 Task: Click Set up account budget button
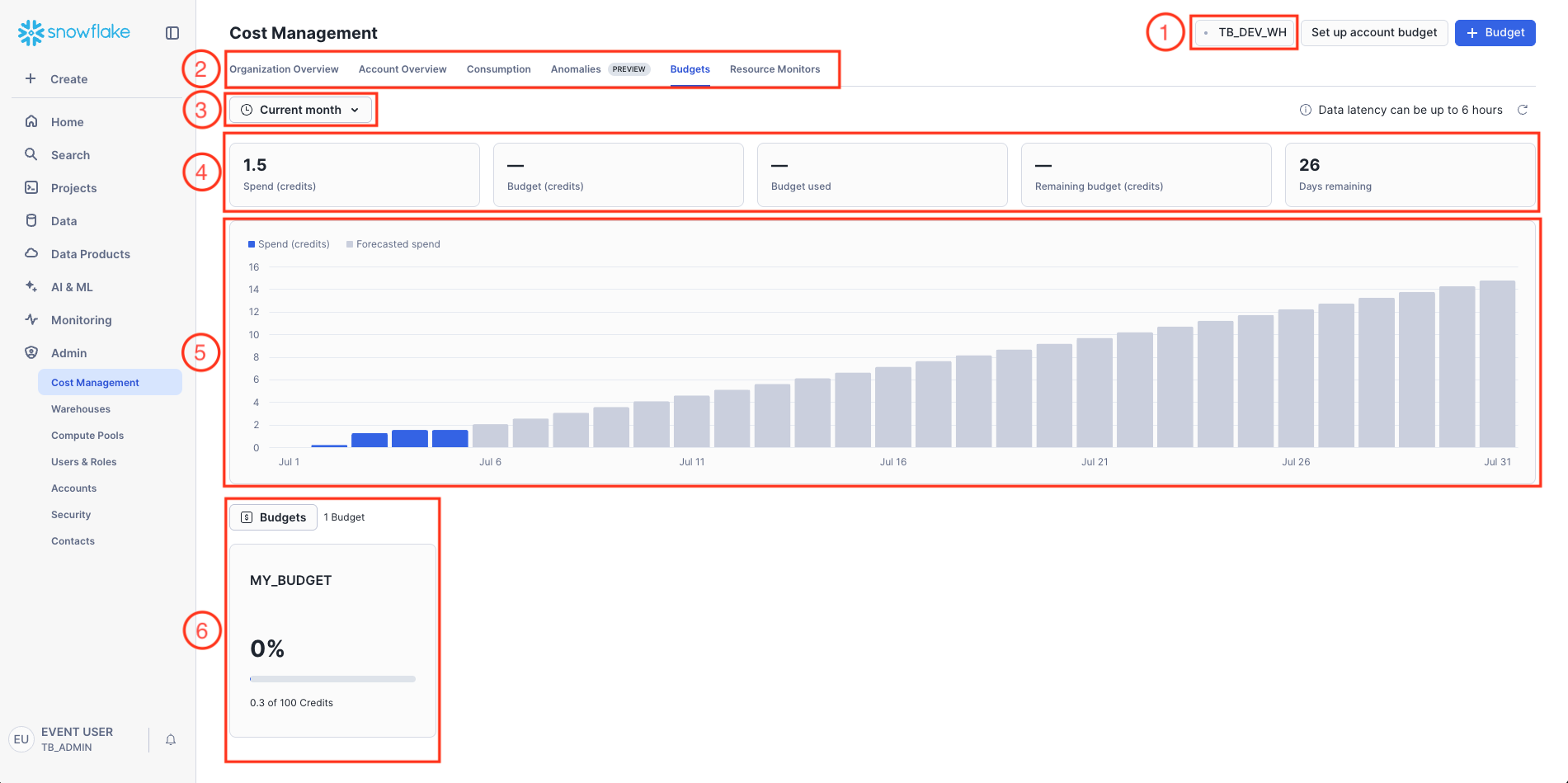coord(1373,33)
